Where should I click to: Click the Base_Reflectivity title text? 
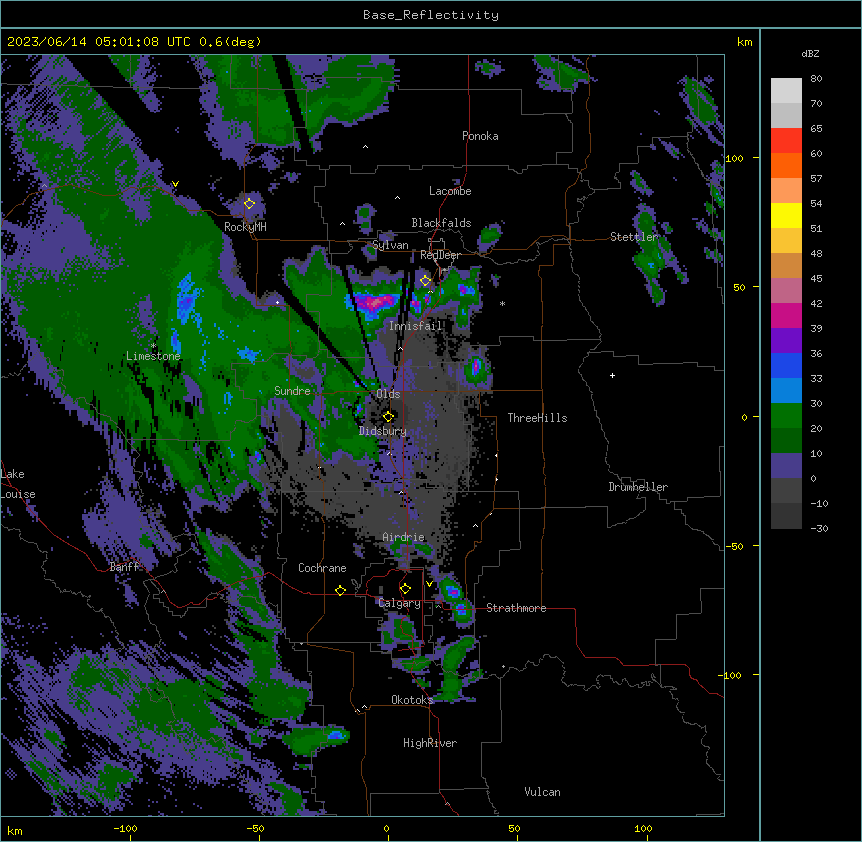(431, 15)
